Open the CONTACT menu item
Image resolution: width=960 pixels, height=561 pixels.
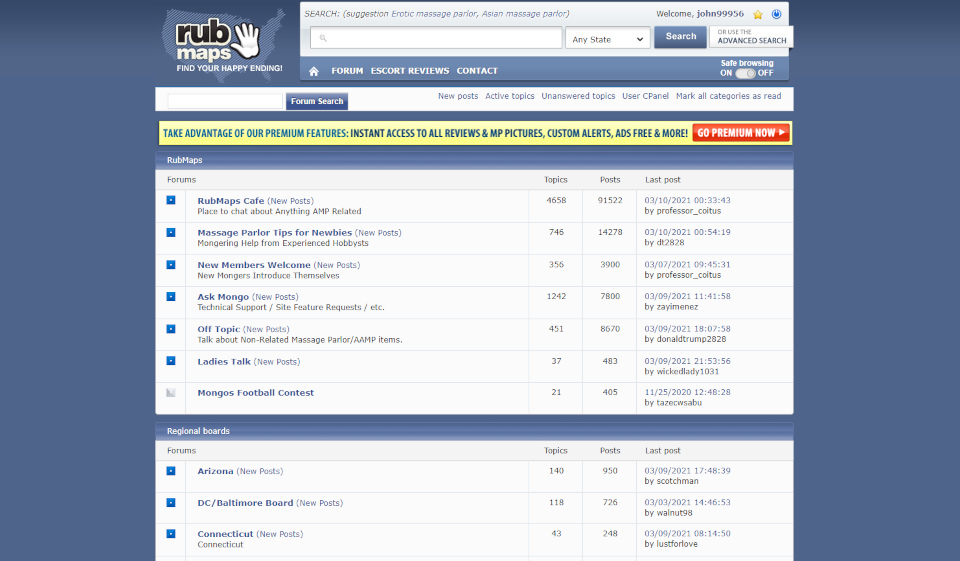click(477, 71)
